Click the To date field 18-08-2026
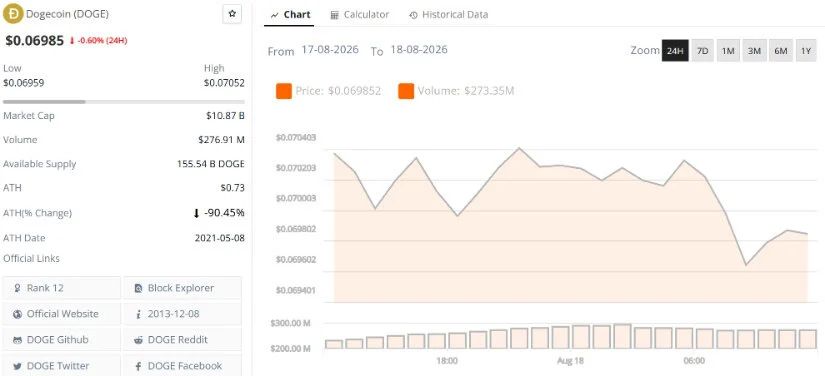Viewport: 825px width, 376px height. (419, 50)
